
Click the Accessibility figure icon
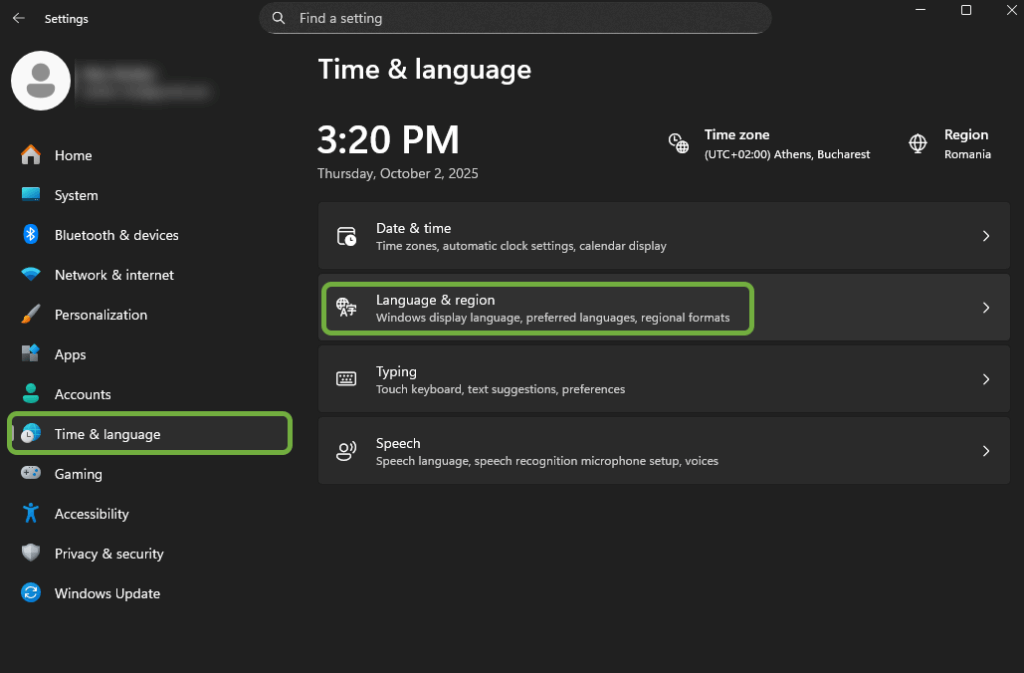(x=31, y=514)
